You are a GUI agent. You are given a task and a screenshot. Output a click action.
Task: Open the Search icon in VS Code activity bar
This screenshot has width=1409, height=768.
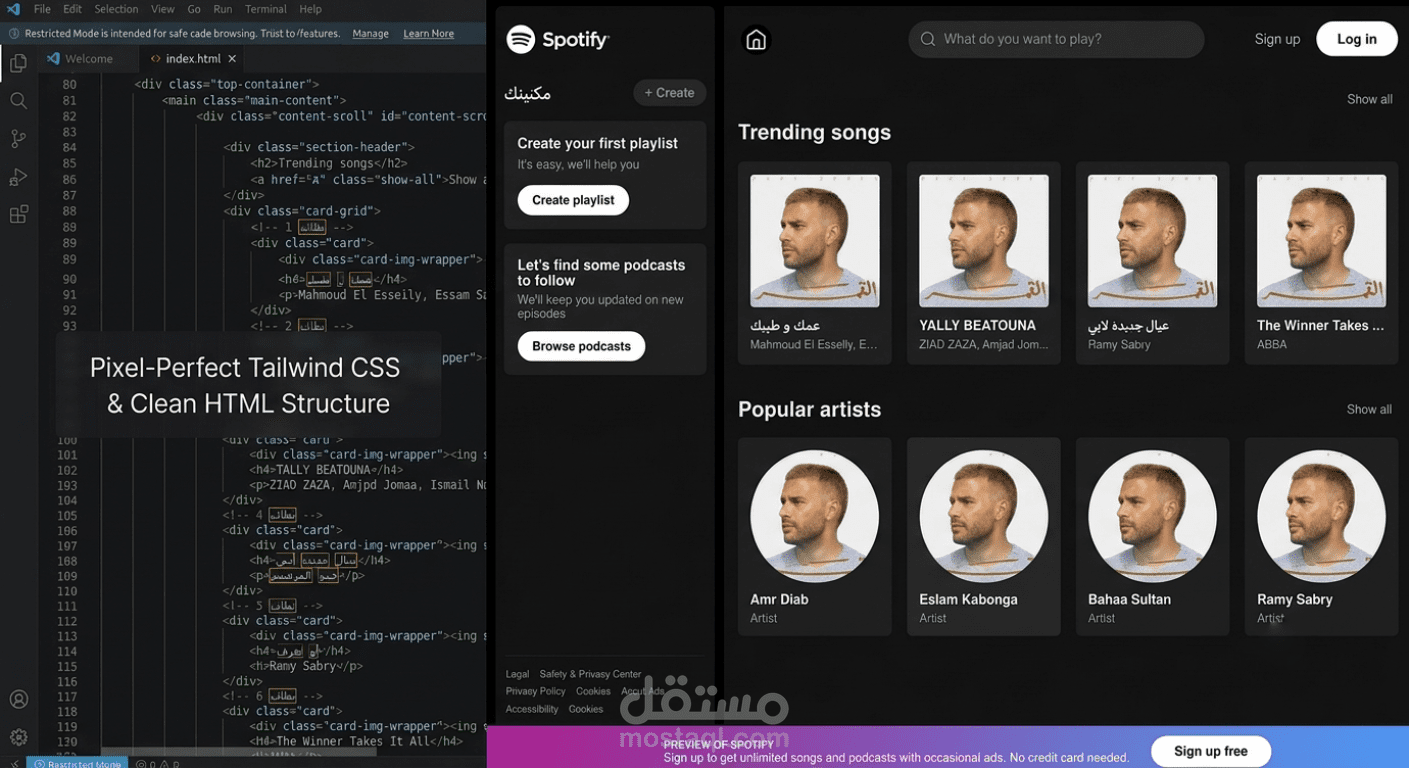coord(18,101)
